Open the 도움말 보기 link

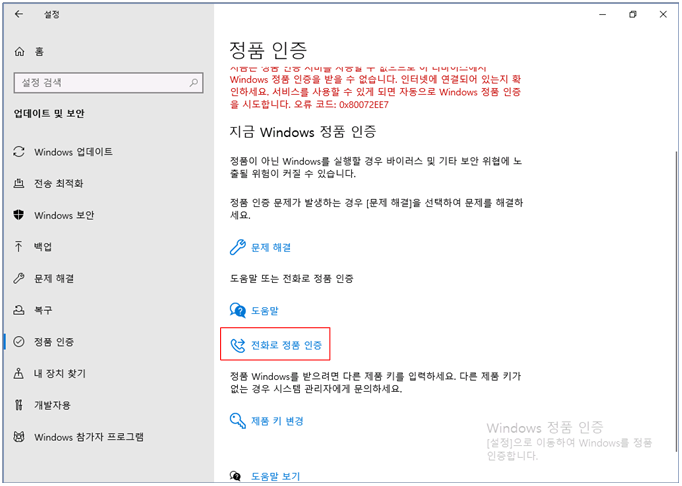click(x=276, y=476)
